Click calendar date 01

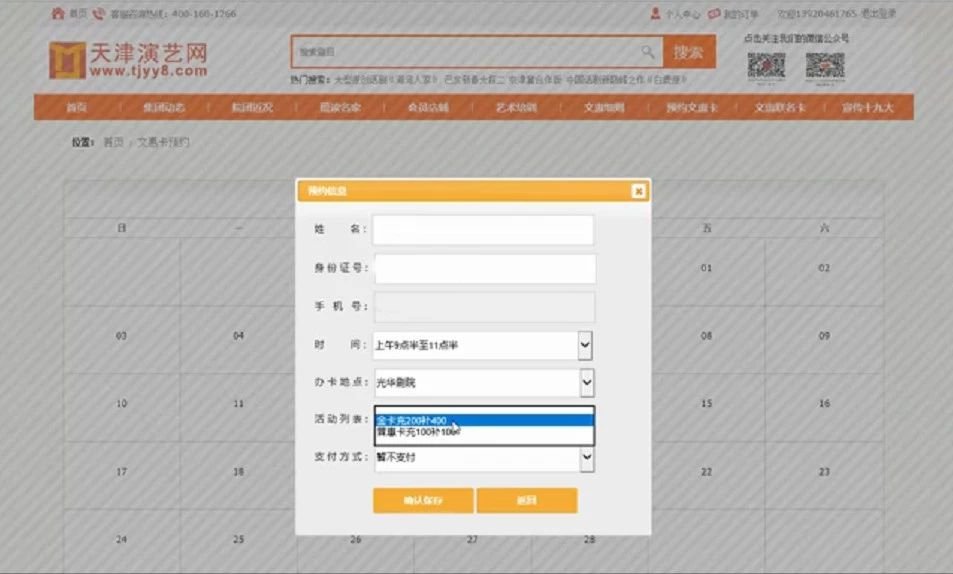(x=706, y=268)
